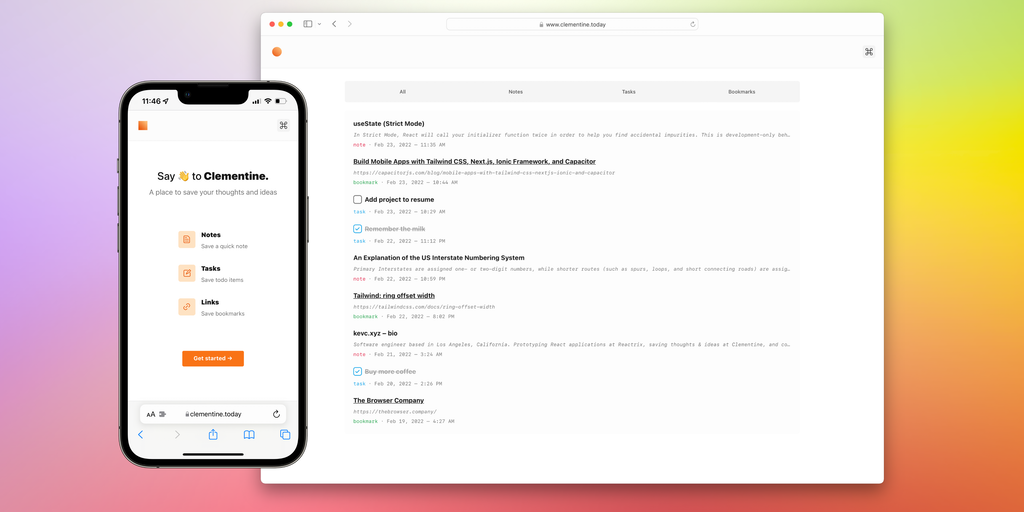Open the sidebar dropdown chevron in Safari

(x=319, y=24)
